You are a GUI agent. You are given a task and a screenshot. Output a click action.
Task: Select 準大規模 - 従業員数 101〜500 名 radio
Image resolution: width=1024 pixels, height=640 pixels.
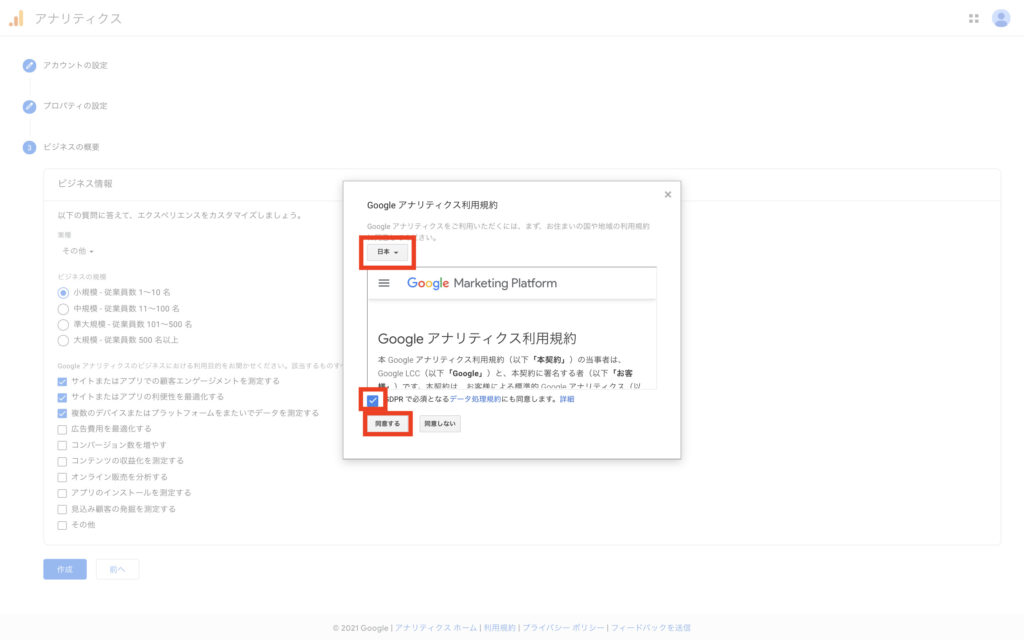[x=63, y=325]
